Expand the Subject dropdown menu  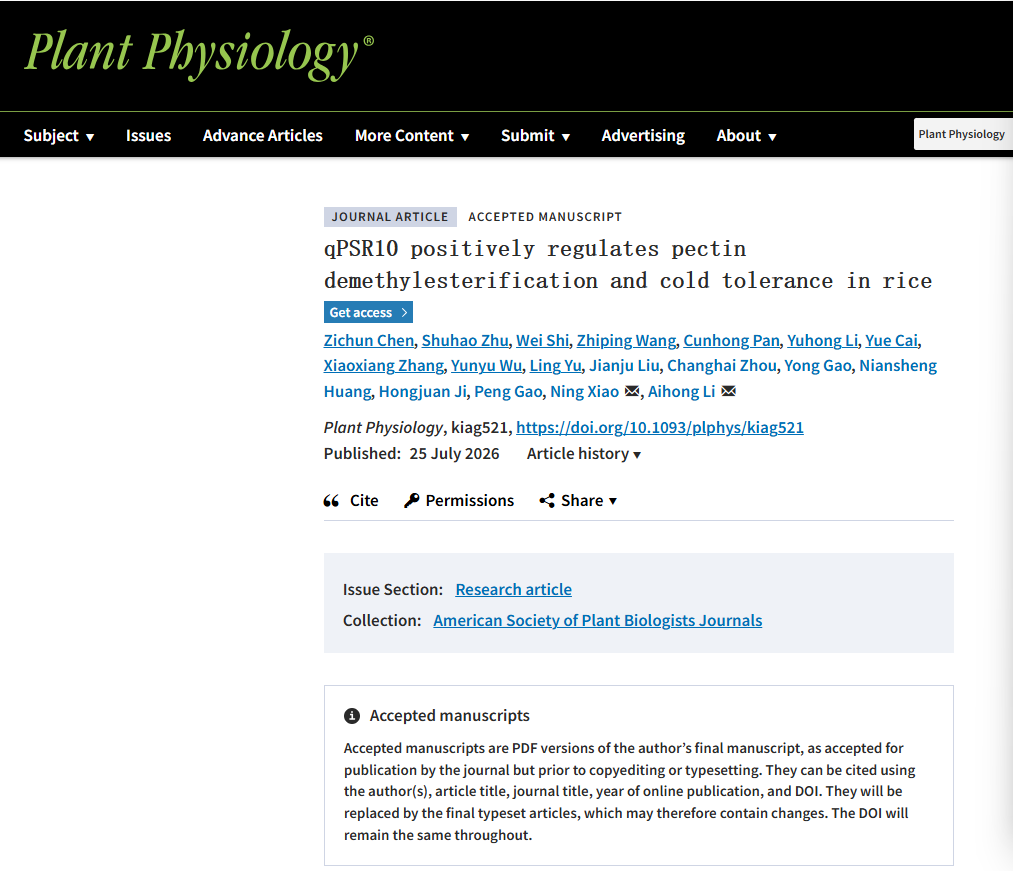pos(59,136)
